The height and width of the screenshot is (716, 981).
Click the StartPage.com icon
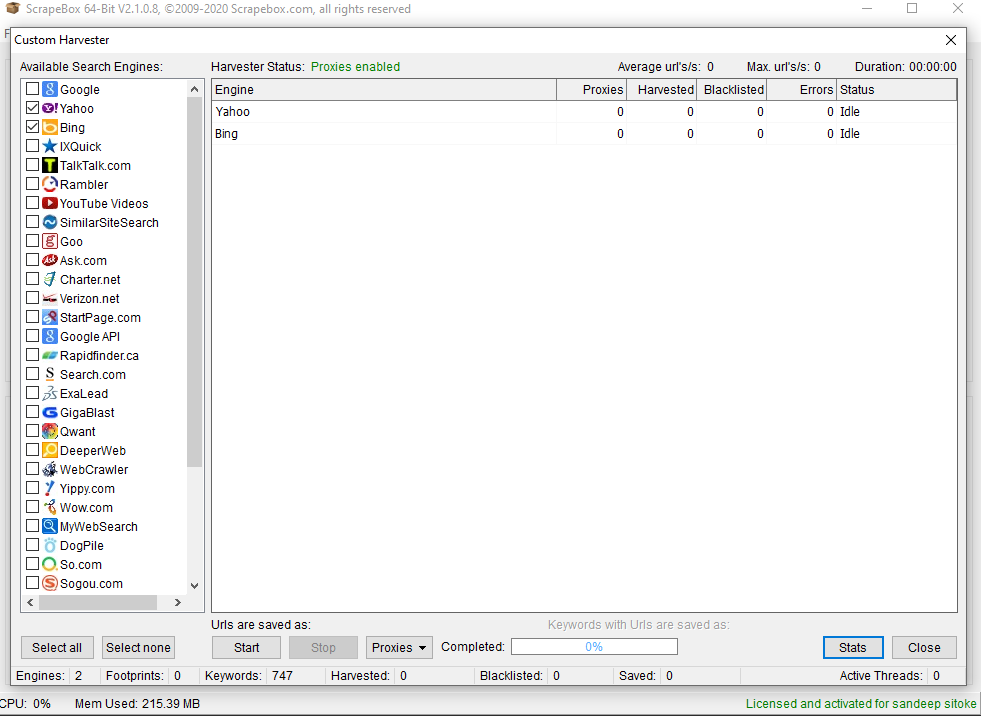click(50, 317)
